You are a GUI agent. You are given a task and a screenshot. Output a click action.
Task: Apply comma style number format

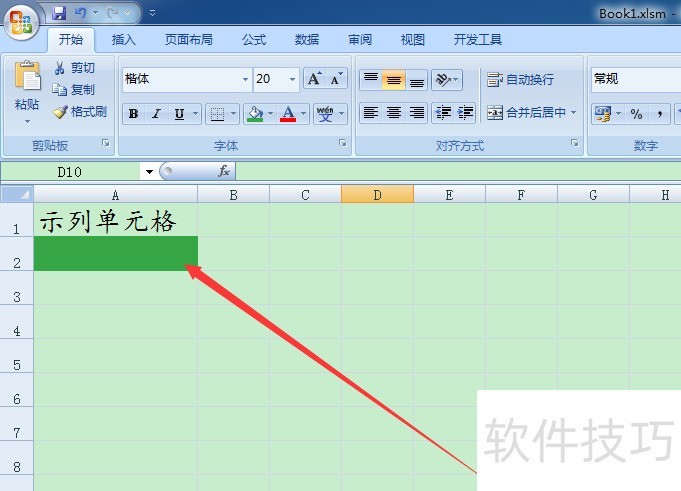pyautogui.click(x=659, y=114)
